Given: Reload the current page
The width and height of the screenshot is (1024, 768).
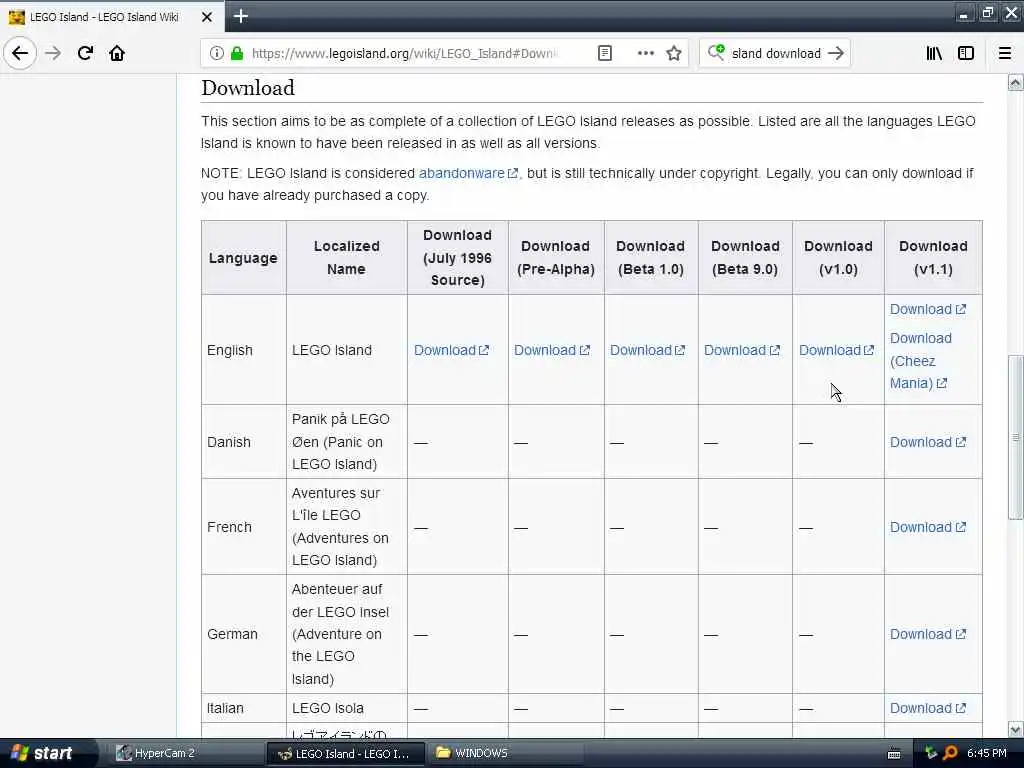Looking at the screenshot, I should 85,53.
